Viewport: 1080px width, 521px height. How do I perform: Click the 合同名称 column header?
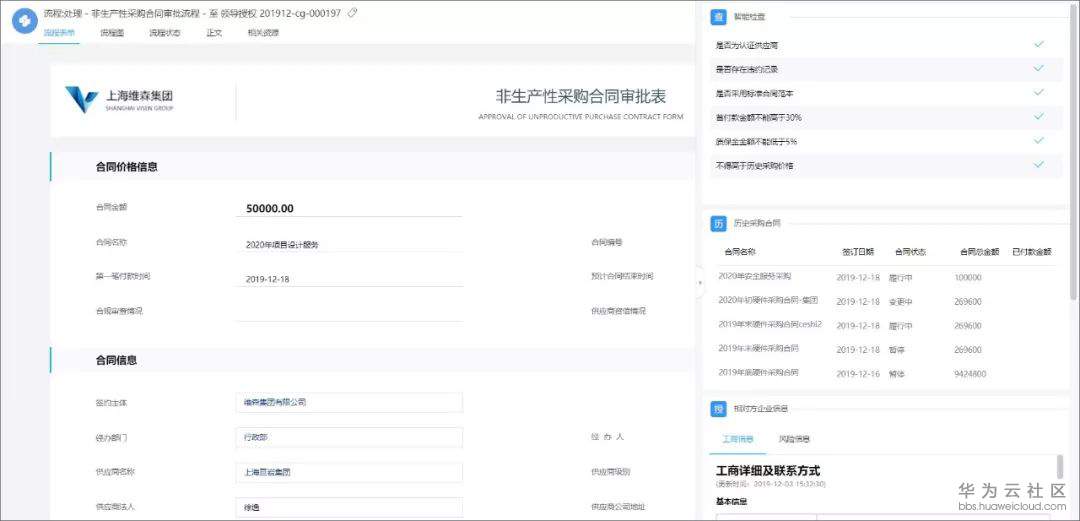pyautogui.click(x=740, y=252)
